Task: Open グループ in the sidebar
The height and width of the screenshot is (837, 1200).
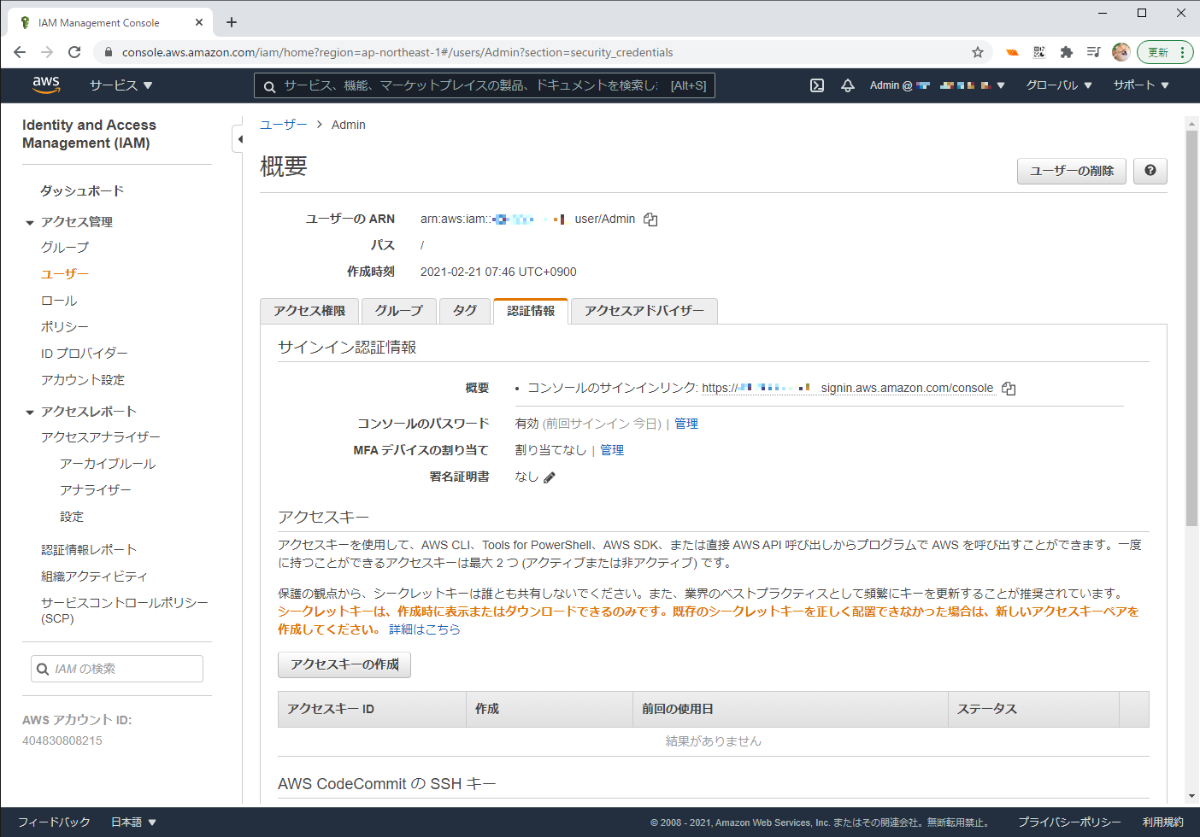Action: [x=65, y=247]
